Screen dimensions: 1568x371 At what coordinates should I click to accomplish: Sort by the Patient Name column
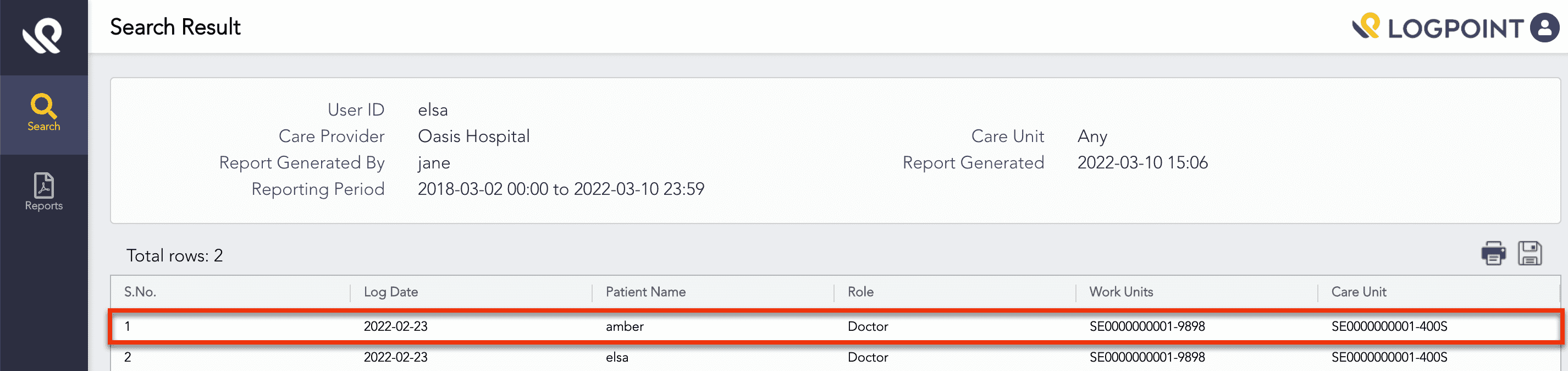coord(645,292)
